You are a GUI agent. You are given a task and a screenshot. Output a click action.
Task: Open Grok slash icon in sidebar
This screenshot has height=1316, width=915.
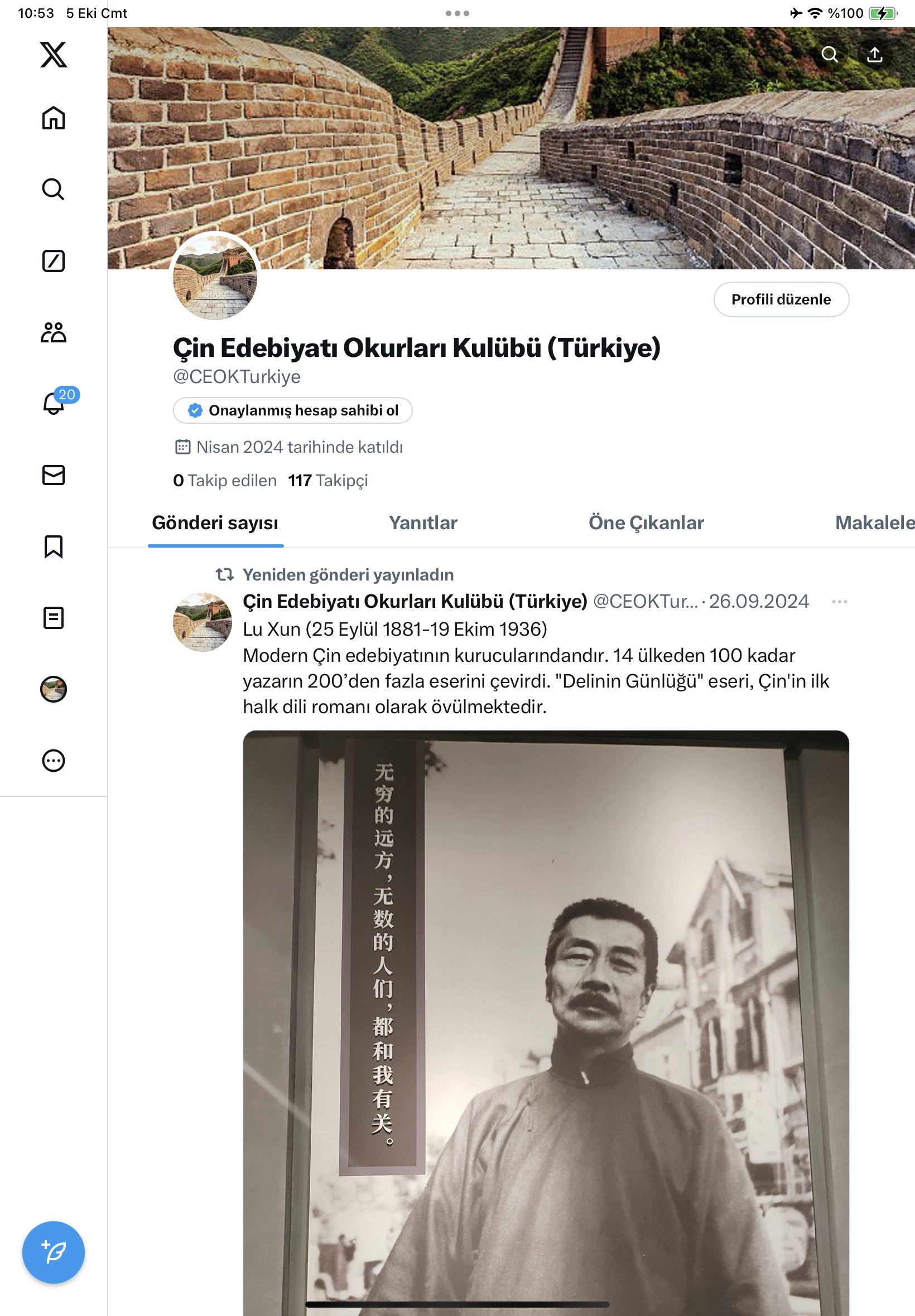[x=54, y=260]
